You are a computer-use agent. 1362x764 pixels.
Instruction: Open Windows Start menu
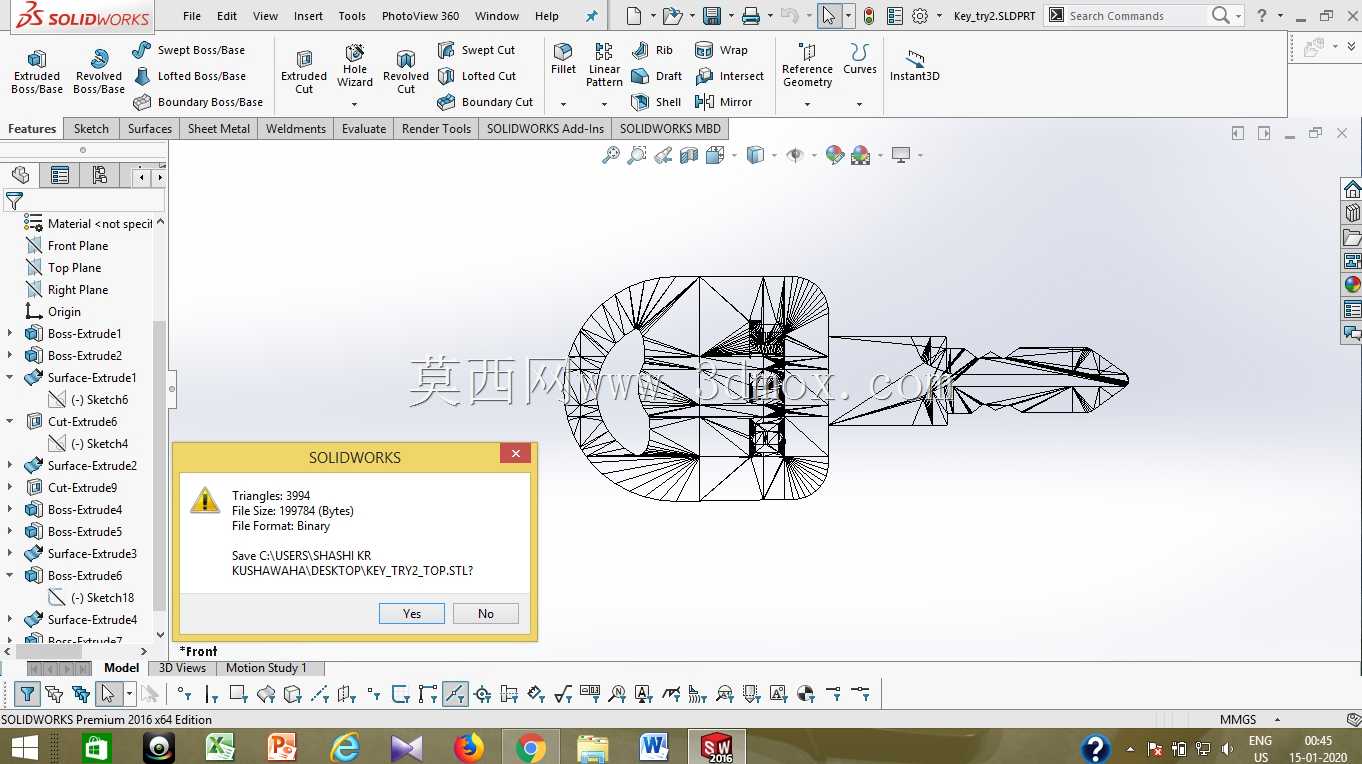point(24,747)
